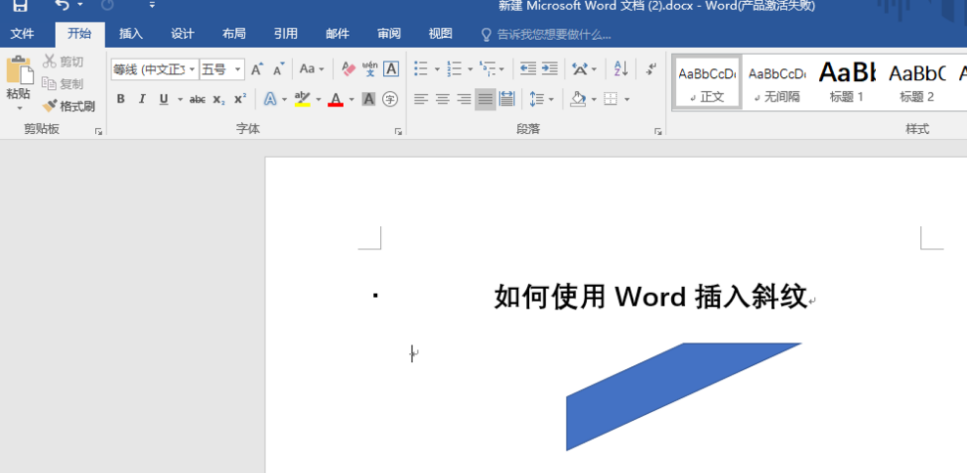The width and height of the screenshot is (967, 473).
Task: Toggle show paragraph marks
Action: click(x=651, y=69)
